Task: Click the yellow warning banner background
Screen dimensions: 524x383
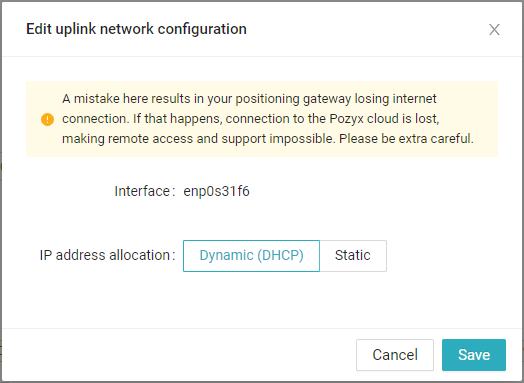Action: tap(262, 119)
